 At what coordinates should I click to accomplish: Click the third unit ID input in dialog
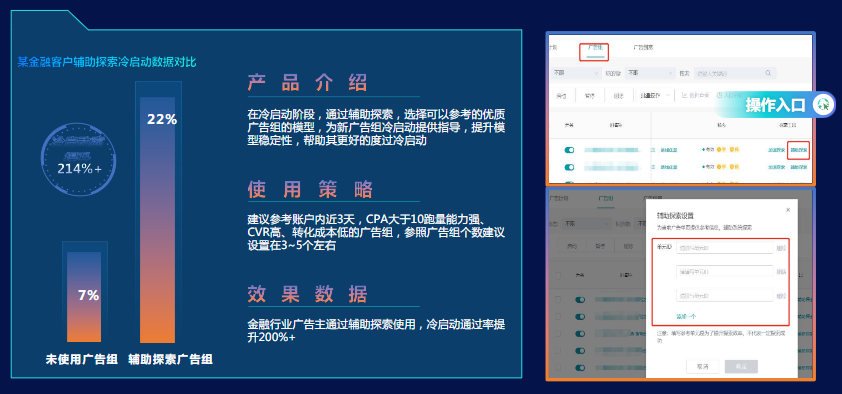[725, 296]
